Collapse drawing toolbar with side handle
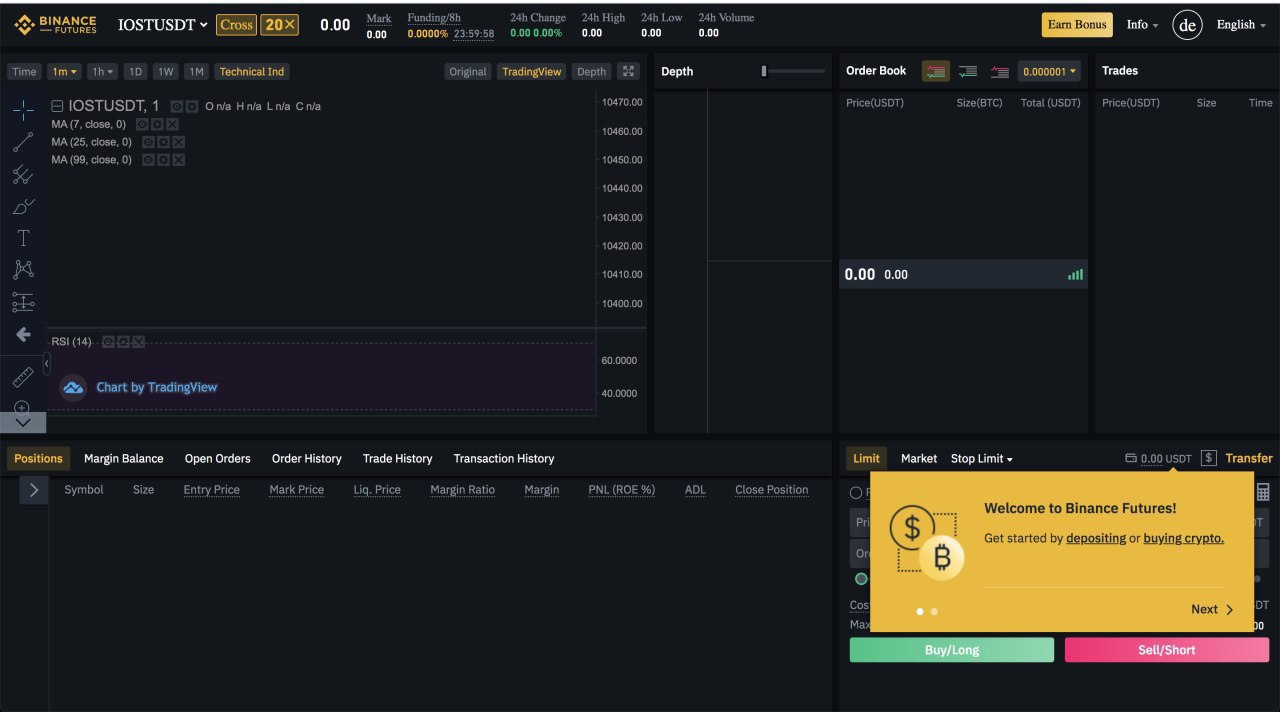The width and height of the screenshot is (1280, 712). coord(46,364)
